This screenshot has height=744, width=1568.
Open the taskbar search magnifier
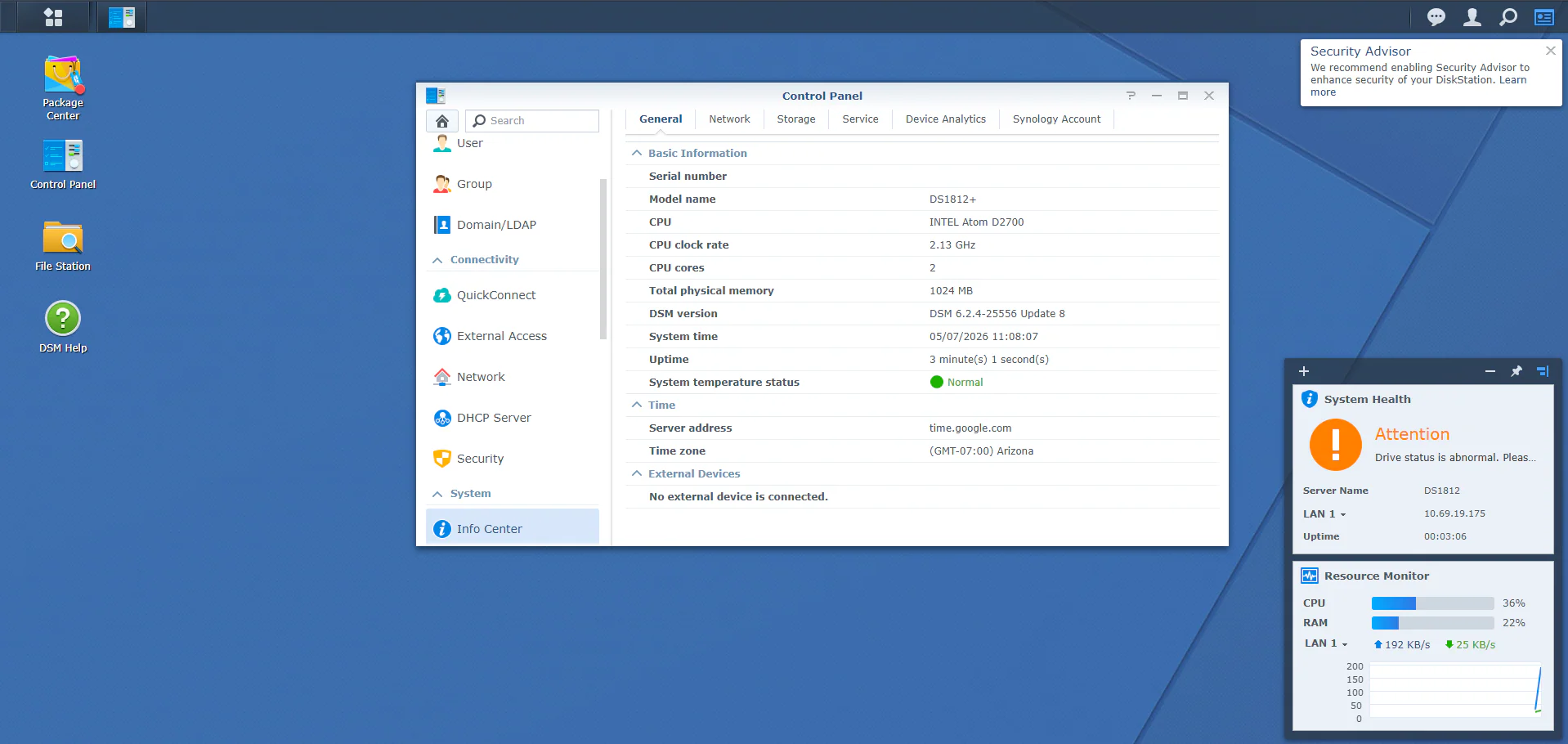(1508, 16)
